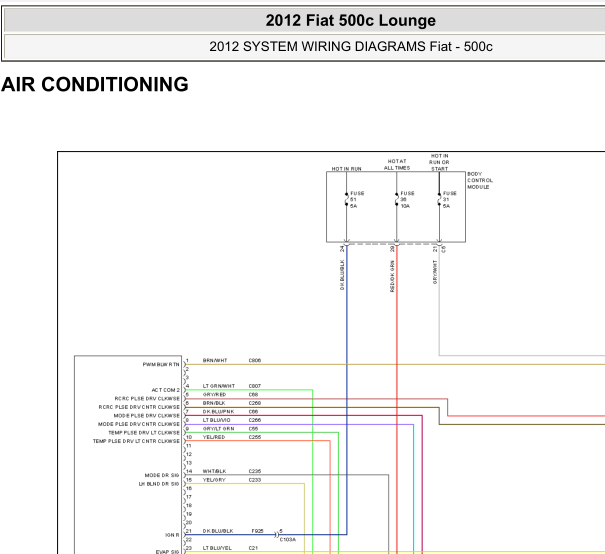This screenshot has height=554, width=605.
Task: Click '2012 SYSTEM WIRING DIAGRAMS Fiat - 500c' subtitle
Action: point(351,46)
